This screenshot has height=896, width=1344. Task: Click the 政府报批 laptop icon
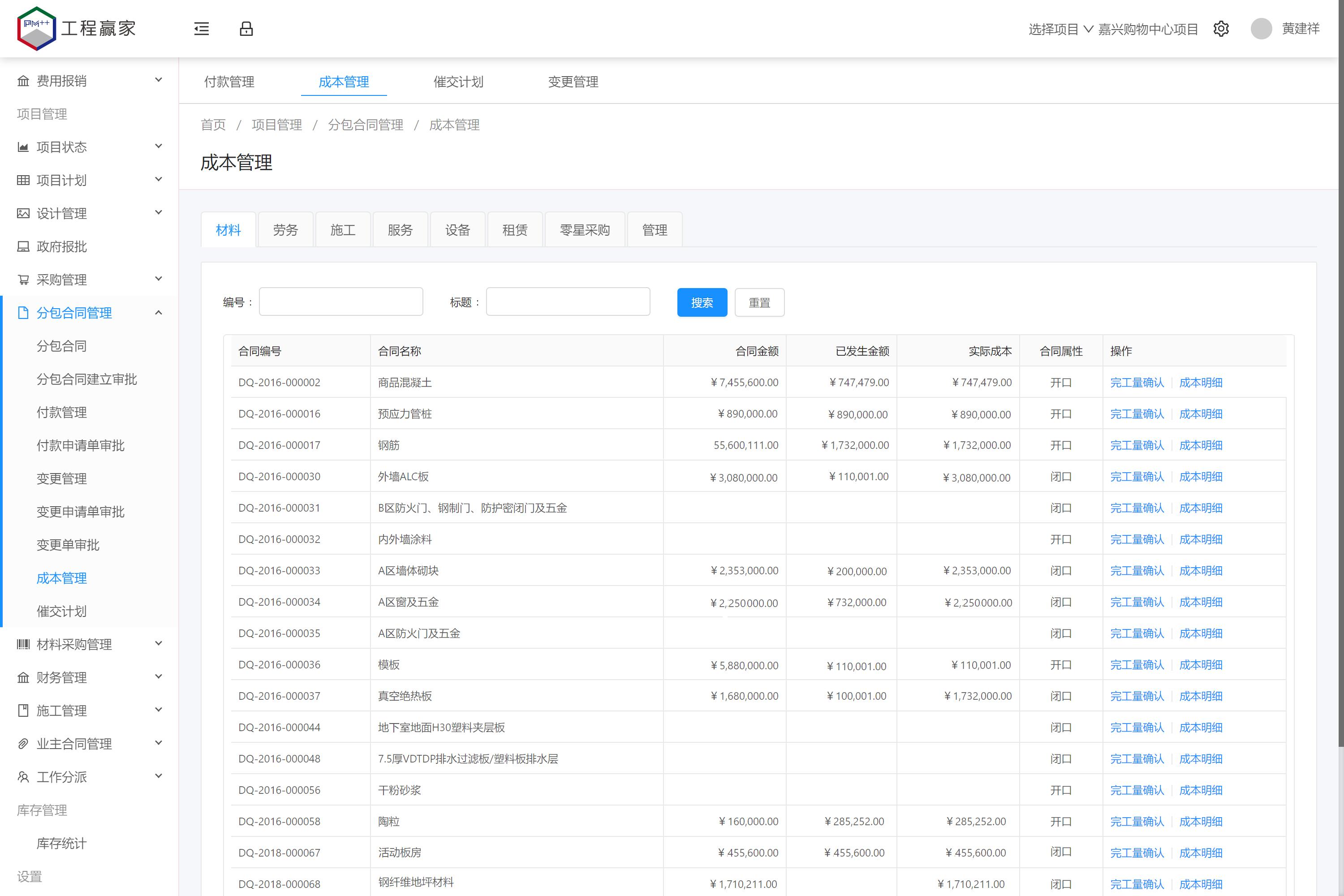click(x=23, y=246)
